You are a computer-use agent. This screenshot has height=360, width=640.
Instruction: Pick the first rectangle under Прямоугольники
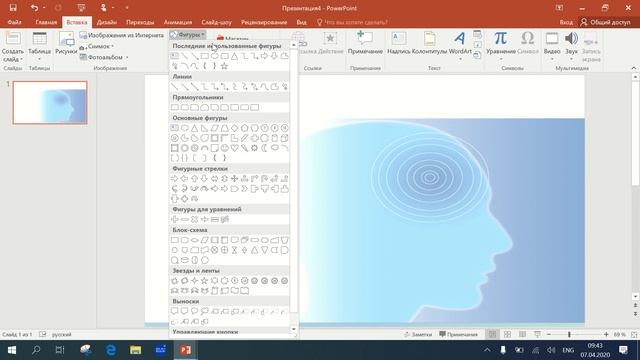click(x=174, y=107)
